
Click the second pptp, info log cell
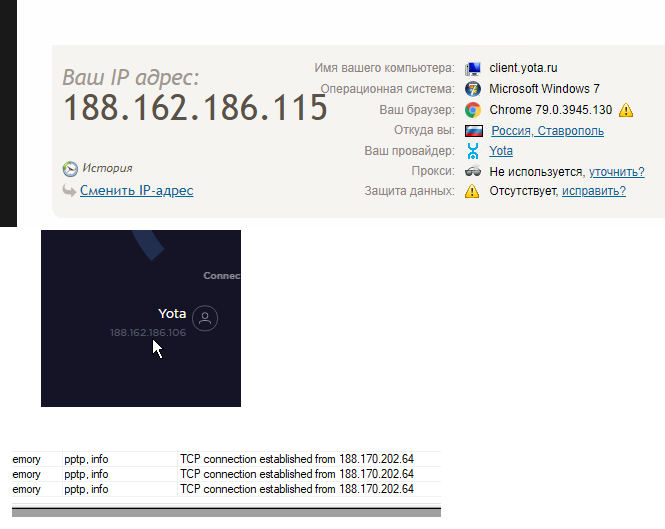(x=120, y=474)
